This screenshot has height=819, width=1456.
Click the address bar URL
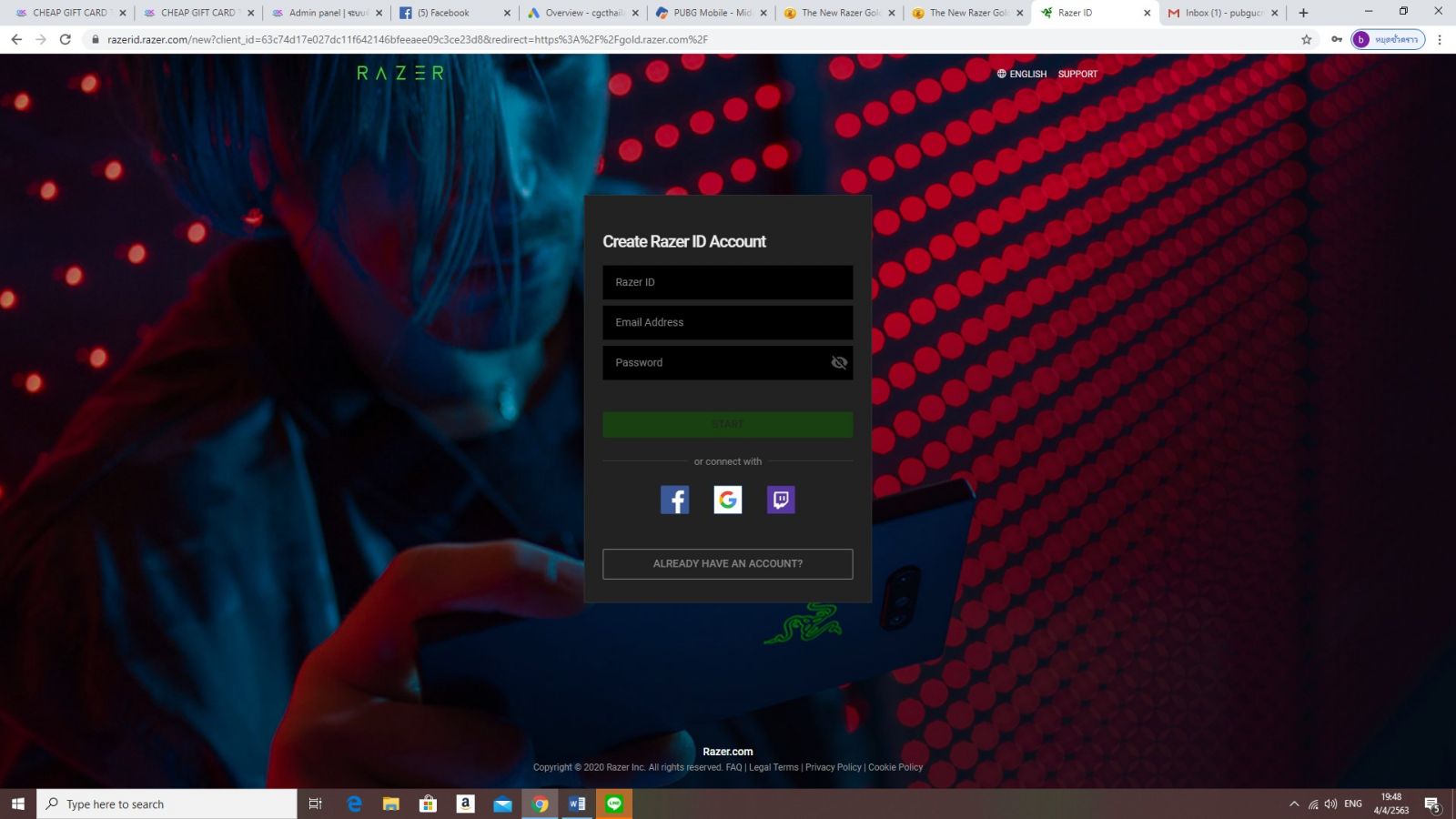click(x=408, y=39)
